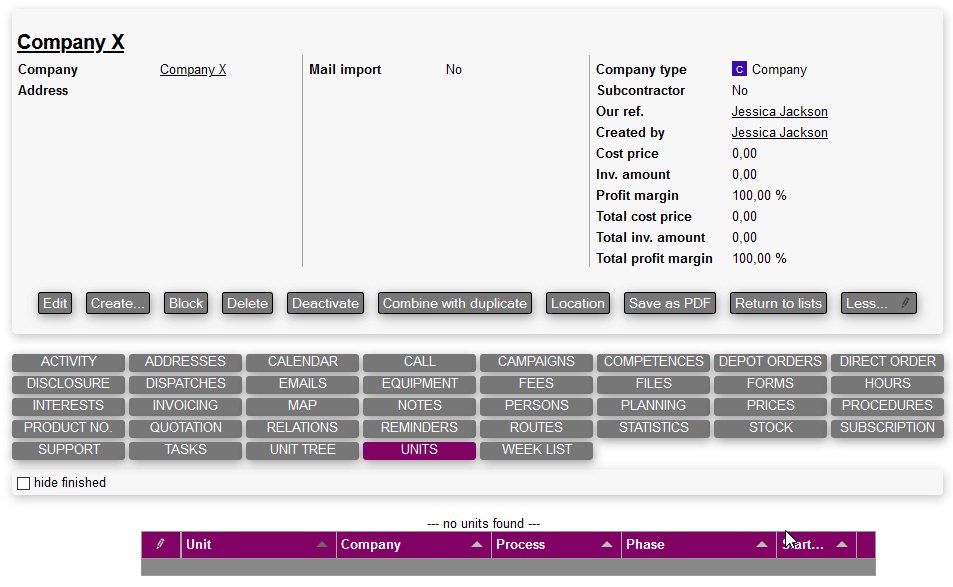Sort by the Company column arrow in table
953x587 pixels.
tap(477, 545)
